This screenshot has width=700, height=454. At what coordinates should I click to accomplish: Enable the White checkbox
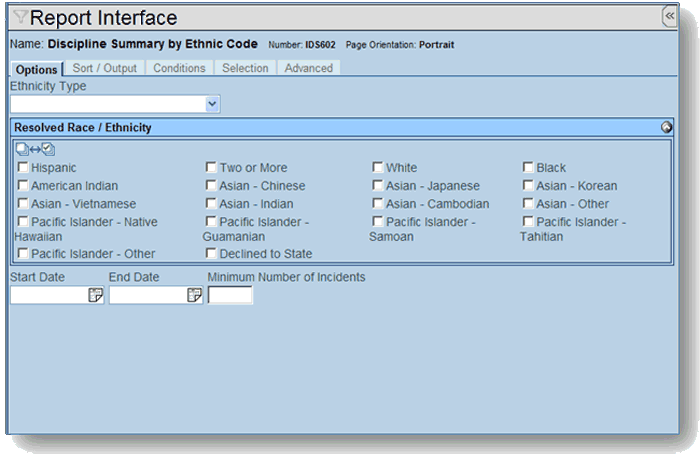tap(378, 167)
